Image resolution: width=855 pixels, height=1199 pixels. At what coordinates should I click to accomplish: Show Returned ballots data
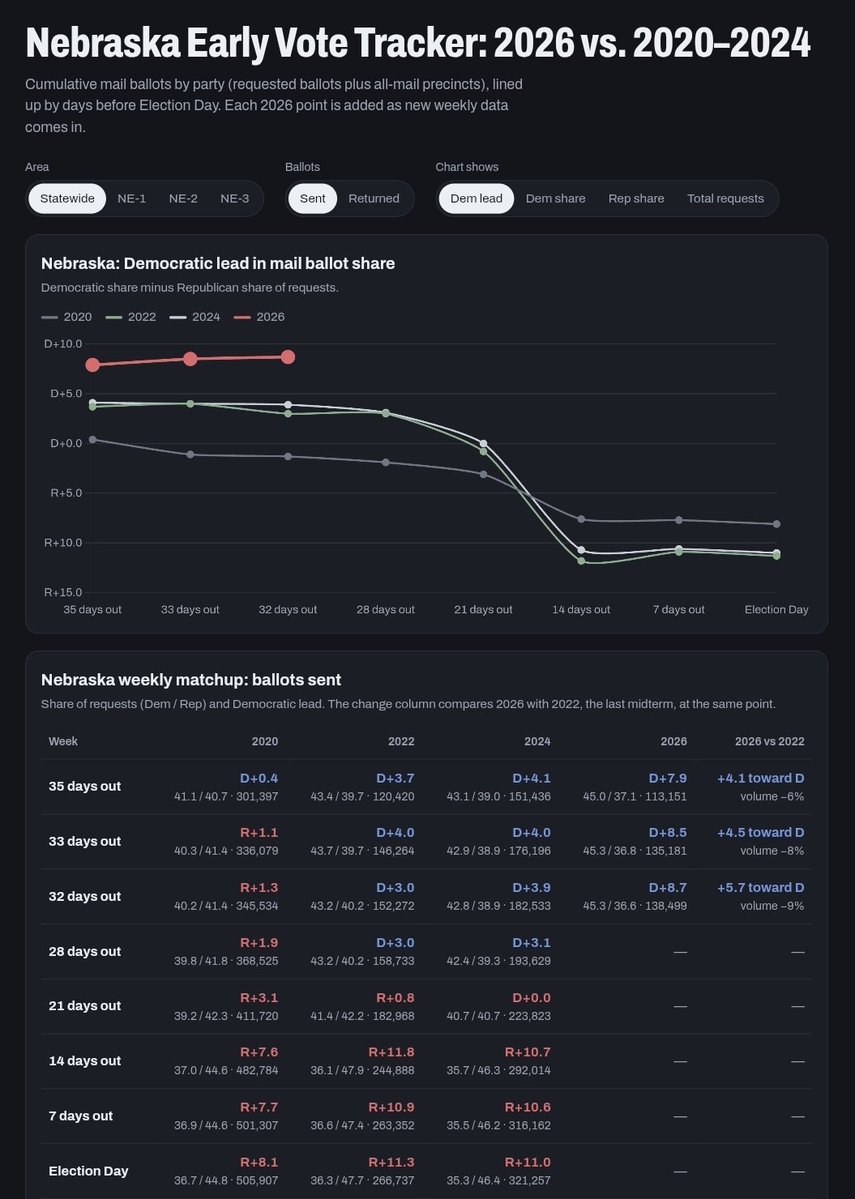[x=374, y=199]
